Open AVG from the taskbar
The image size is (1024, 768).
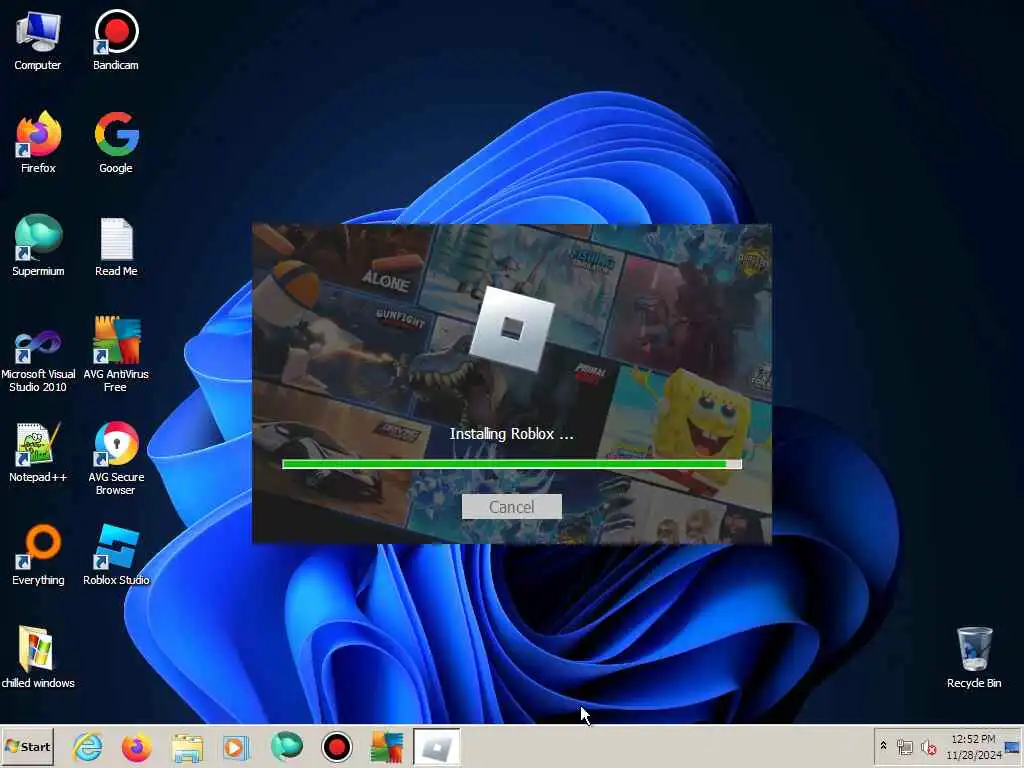[387, 747]
